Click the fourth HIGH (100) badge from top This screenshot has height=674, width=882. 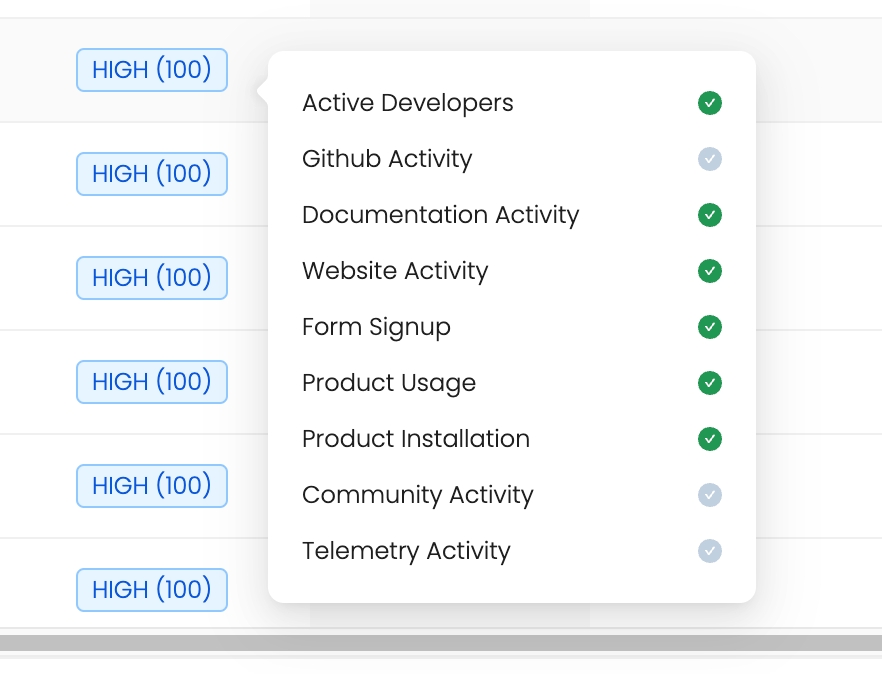(152, 382)
